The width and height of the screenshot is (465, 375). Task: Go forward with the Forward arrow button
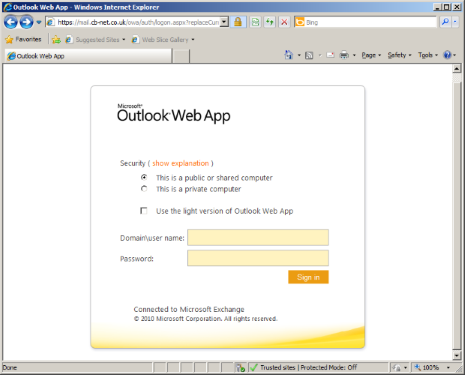[26, 22]
